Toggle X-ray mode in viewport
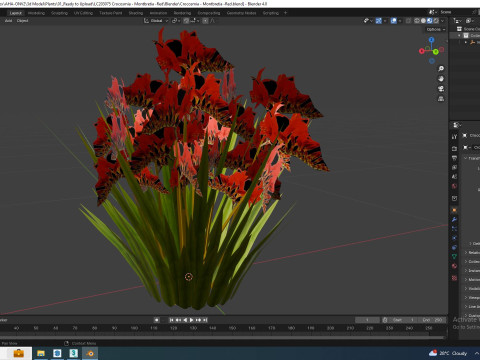Image resolution: width=480 pixels, height=360 pixels. point(408,21)
